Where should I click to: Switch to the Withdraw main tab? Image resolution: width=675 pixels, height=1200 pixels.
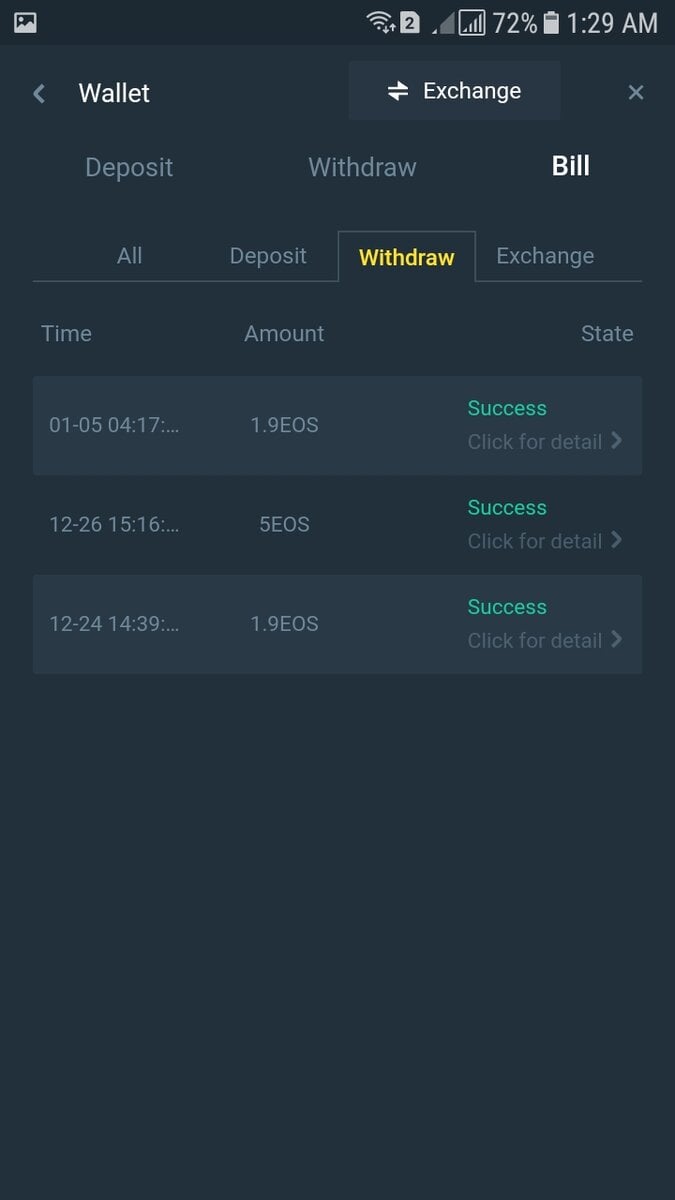[362, 167]
